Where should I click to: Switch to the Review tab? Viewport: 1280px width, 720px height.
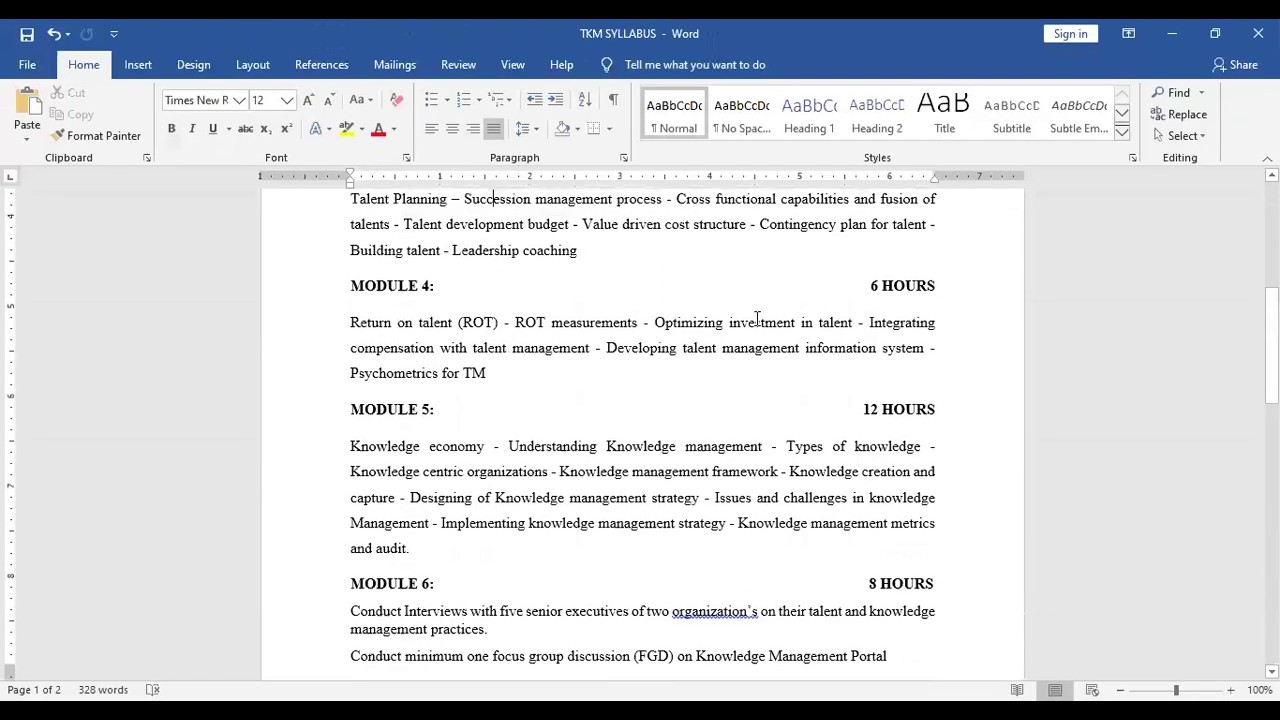[458, 65]
